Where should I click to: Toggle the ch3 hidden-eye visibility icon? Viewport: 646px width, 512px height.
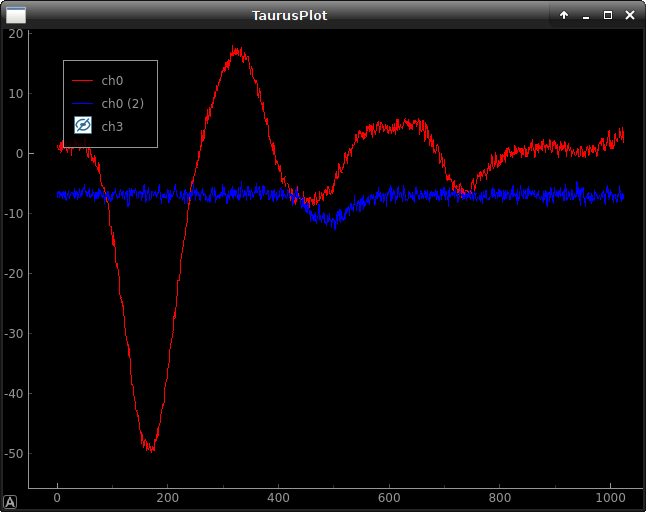[x=83, y=126]
